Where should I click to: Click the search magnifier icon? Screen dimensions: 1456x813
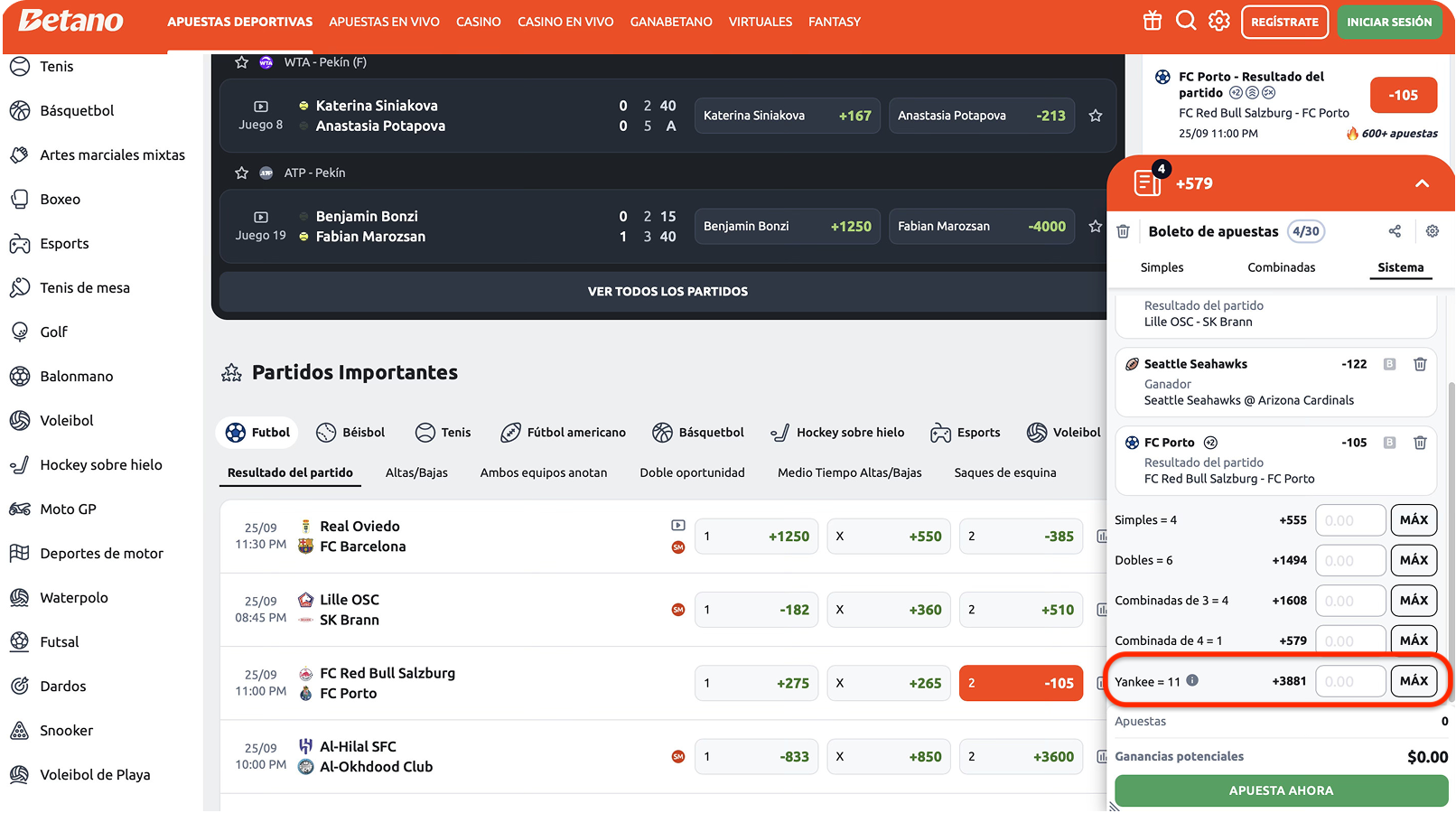[x=1186, y=21]
